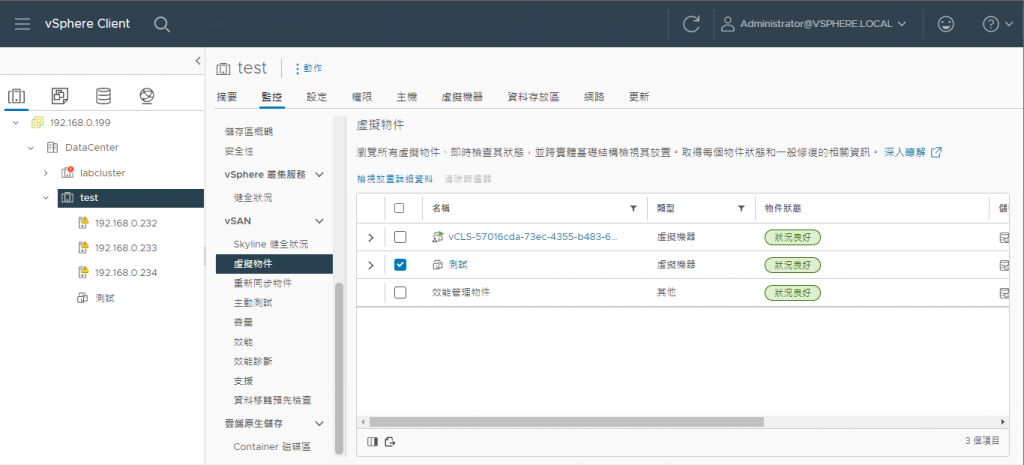
Task: Click the sidebar vertical scrollbar thumb
Action: click(x=338, y=368)
